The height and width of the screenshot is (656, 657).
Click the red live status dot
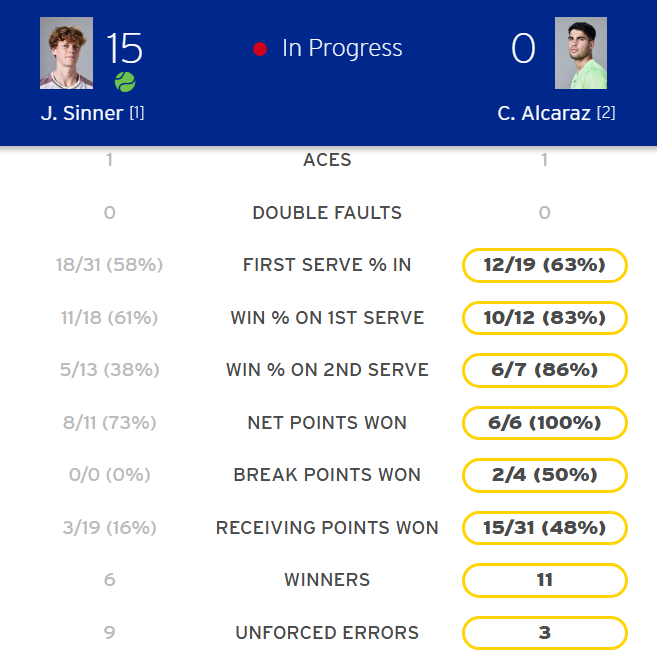click(x=261, y=49)
